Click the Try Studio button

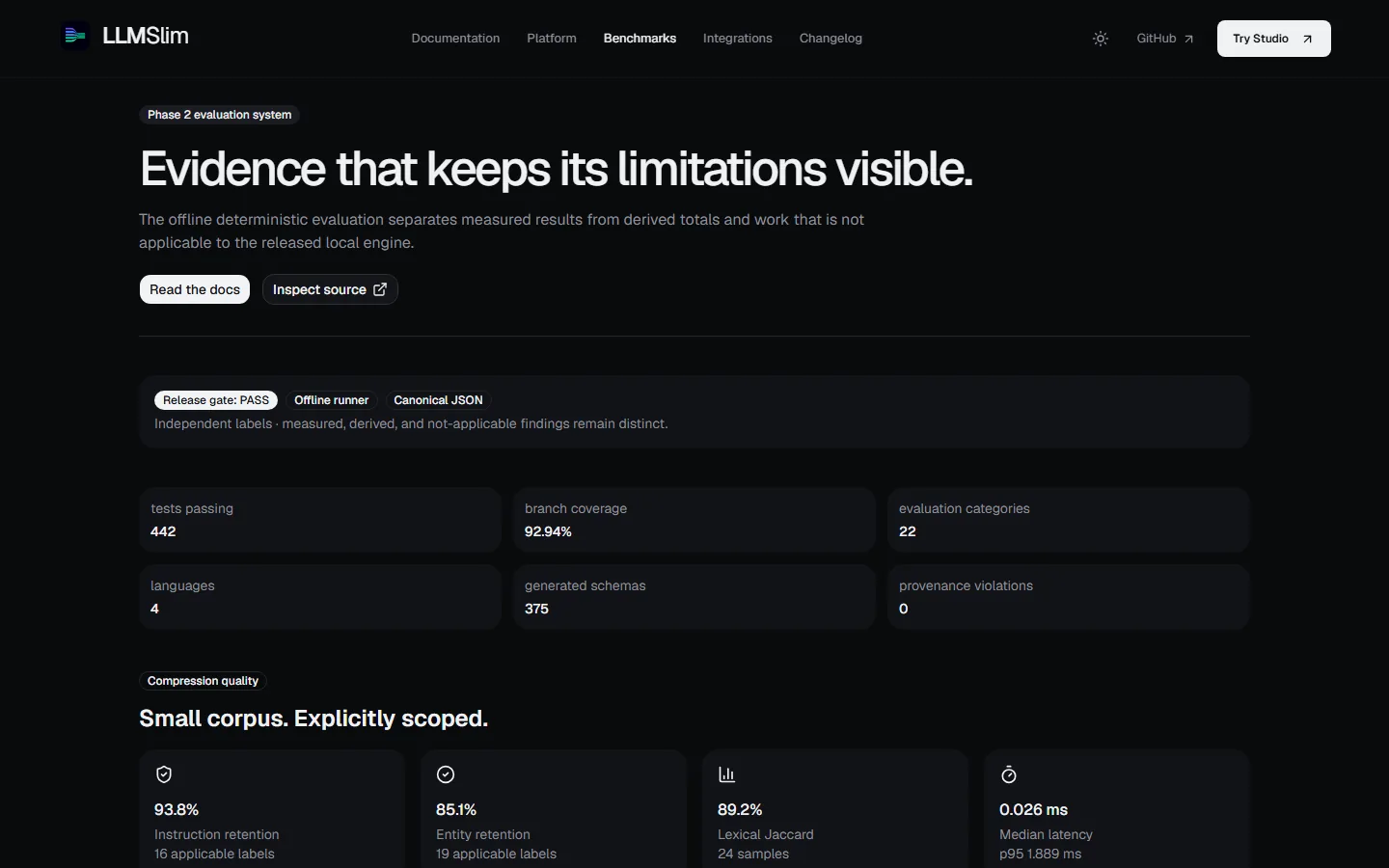pos(1273,39)
